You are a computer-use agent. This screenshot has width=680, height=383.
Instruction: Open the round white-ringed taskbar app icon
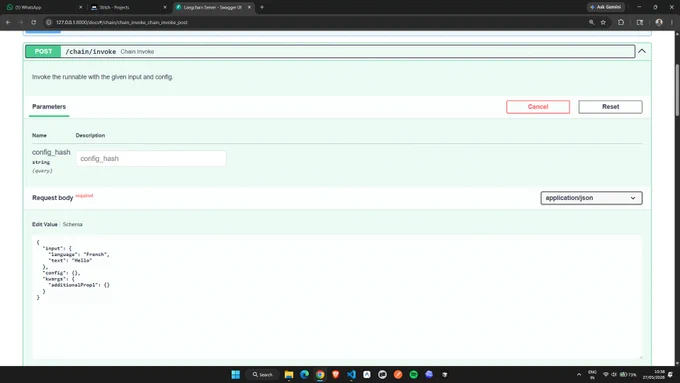coord(382,374)
